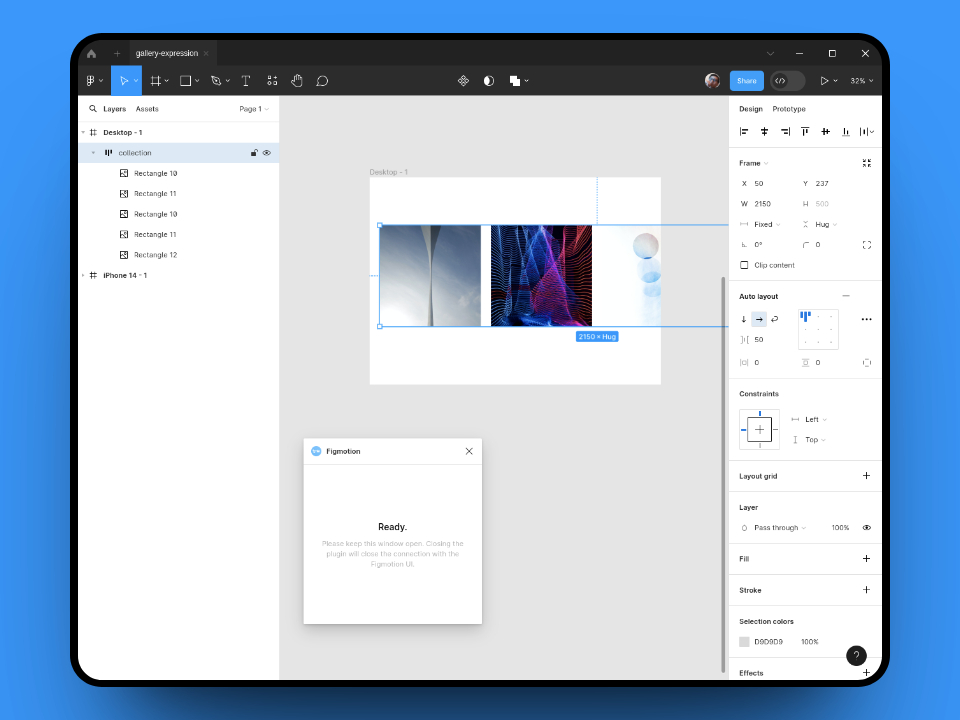Set auto layout direction to horizontal

[x=759, y=319]
